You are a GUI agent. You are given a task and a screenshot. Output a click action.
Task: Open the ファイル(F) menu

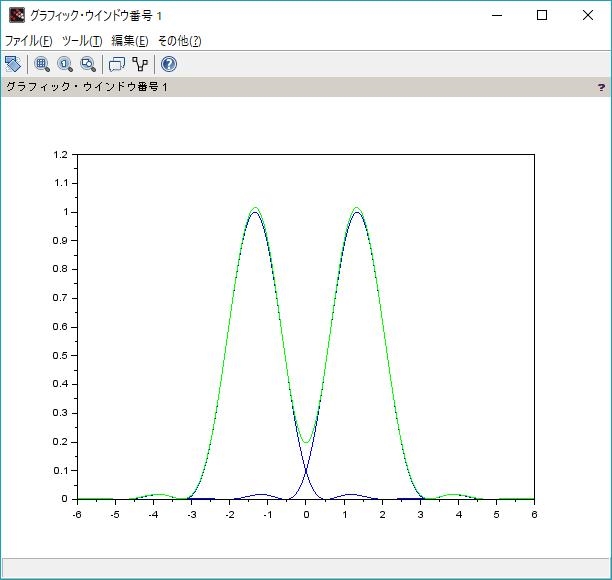28,41
